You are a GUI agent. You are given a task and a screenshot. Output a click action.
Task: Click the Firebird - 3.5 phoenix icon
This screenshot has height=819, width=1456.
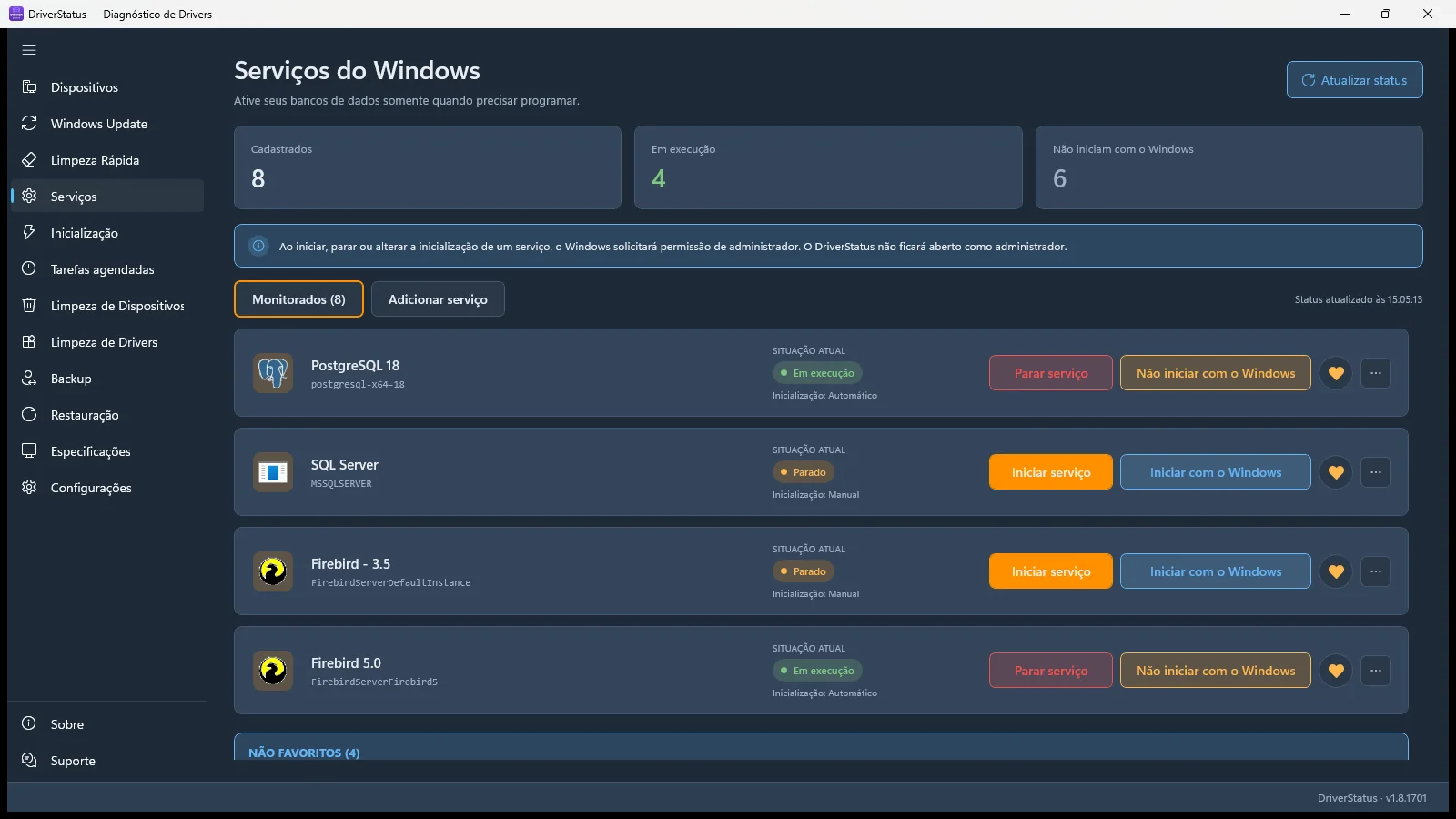[273, 571]
